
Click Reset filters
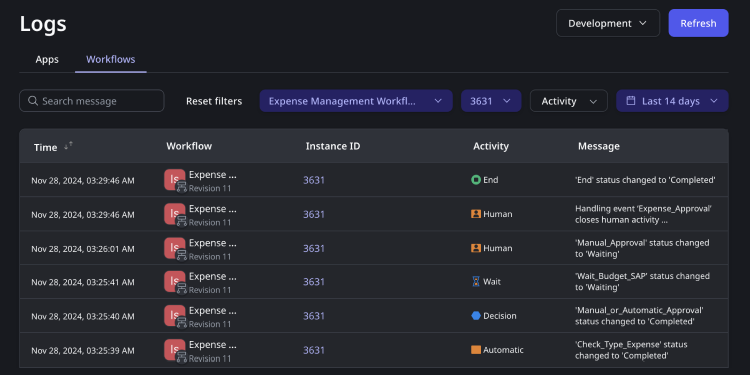pos(214,101)
